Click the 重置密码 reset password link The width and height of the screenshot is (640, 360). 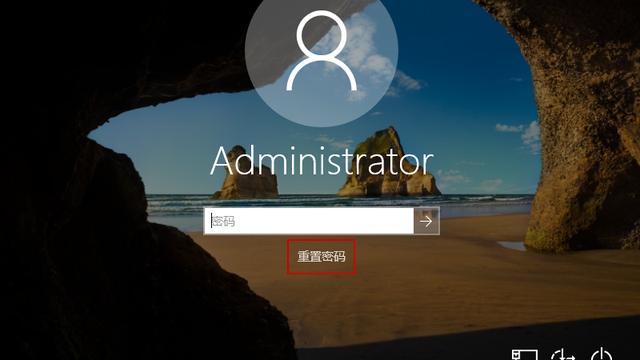pos(321,257)
